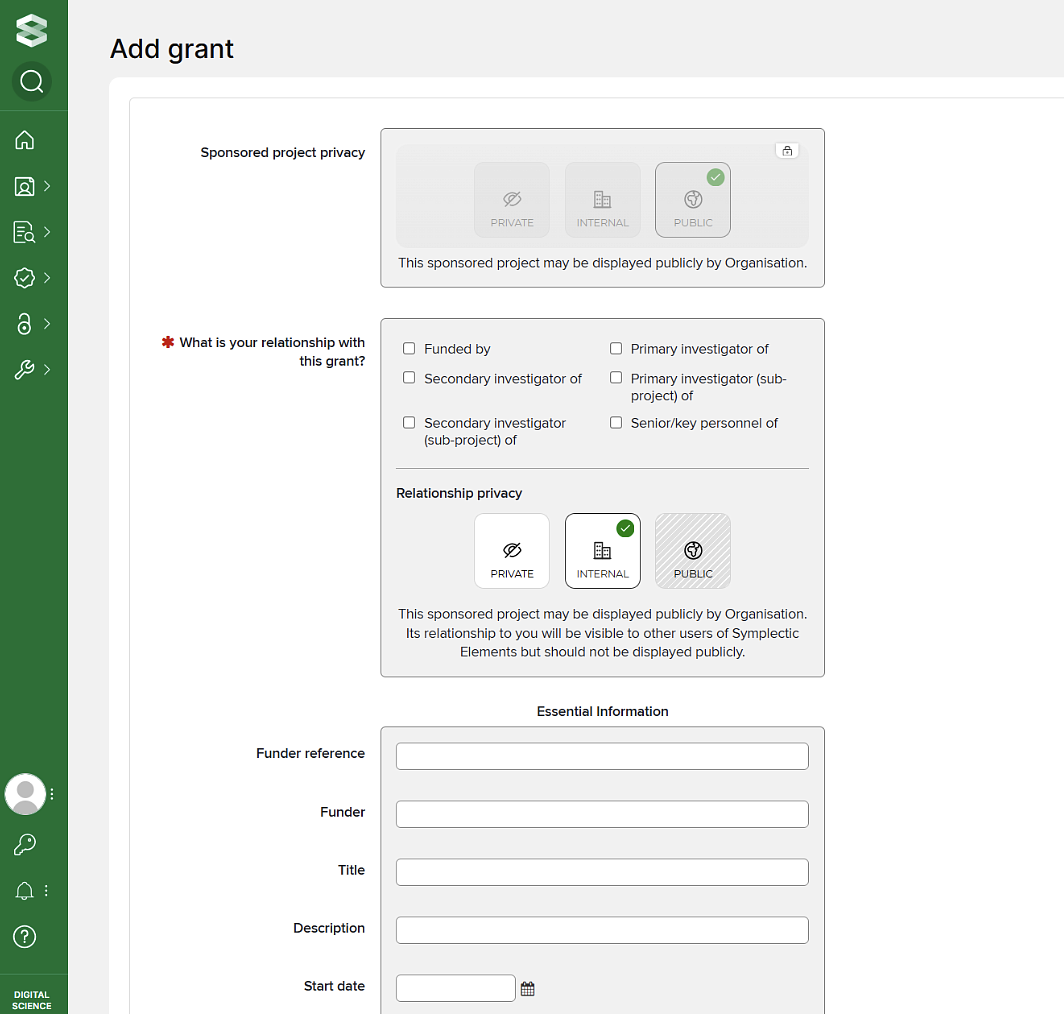
Task: Check the 'Funded by' checkbox
Action: point(409,349)
